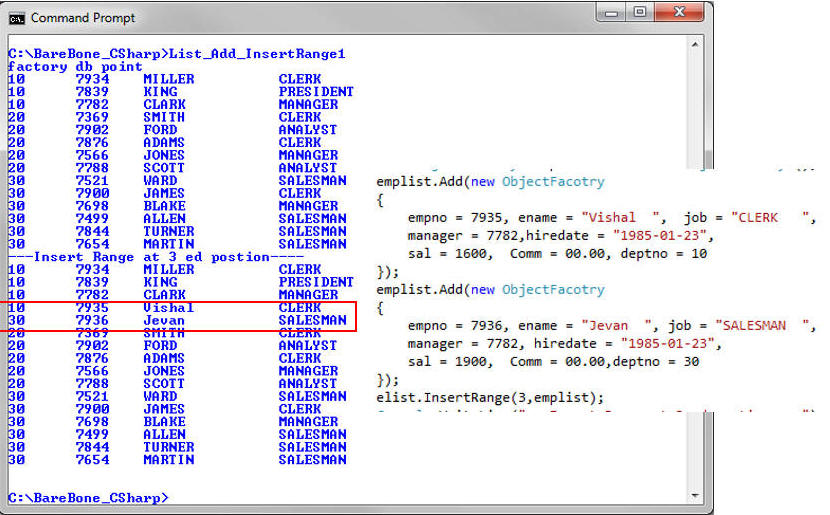This screenshot has width=830, height=515.
Task: Click the final C:\BareBone_CSharp> prompt line
Action: (x=88, y=497)
